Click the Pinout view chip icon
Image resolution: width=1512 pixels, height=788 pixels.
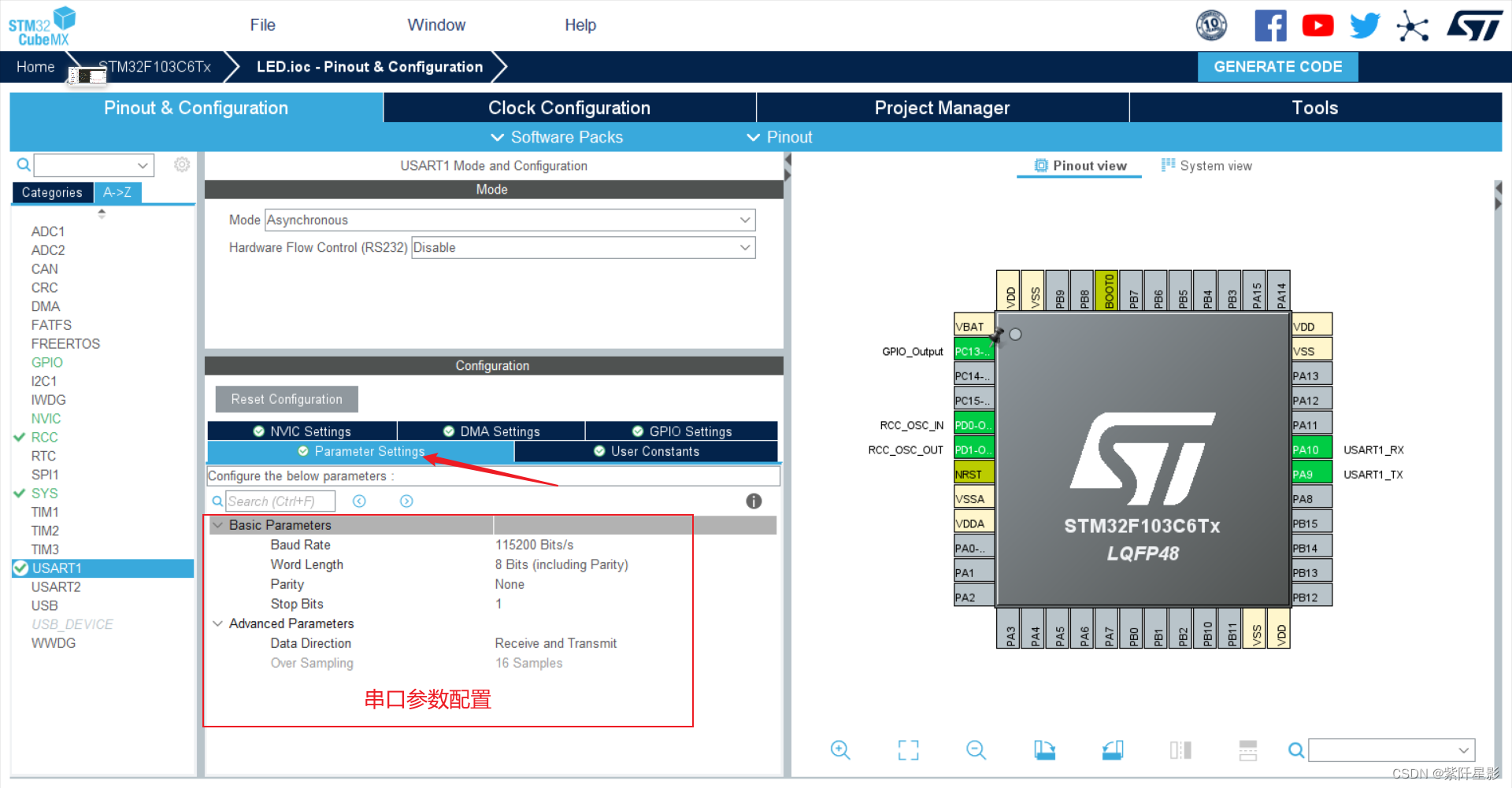(x=1041, y=165)
